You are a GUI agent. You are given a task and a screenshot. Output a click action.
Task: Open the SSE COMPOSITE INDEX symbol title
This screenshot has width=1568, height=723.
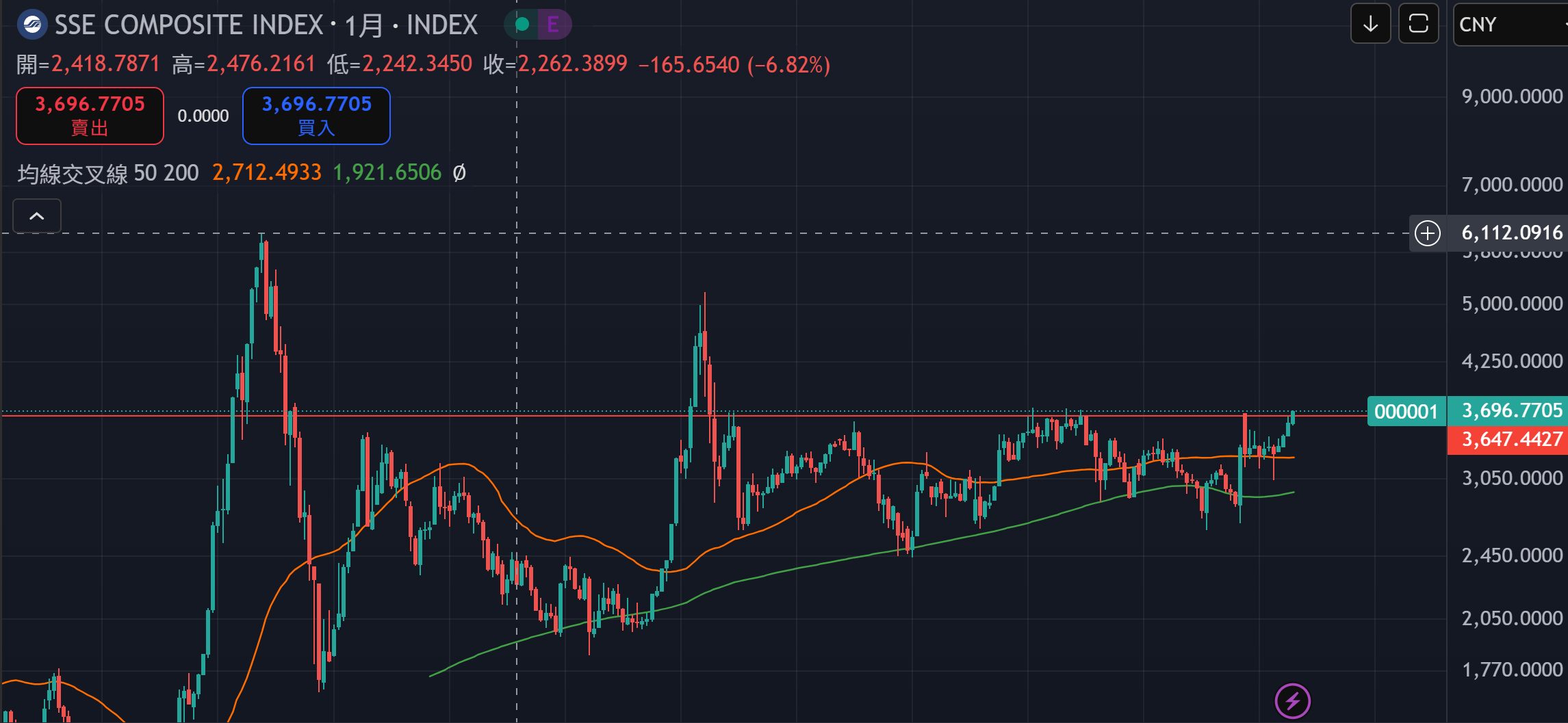coord(189,25)
